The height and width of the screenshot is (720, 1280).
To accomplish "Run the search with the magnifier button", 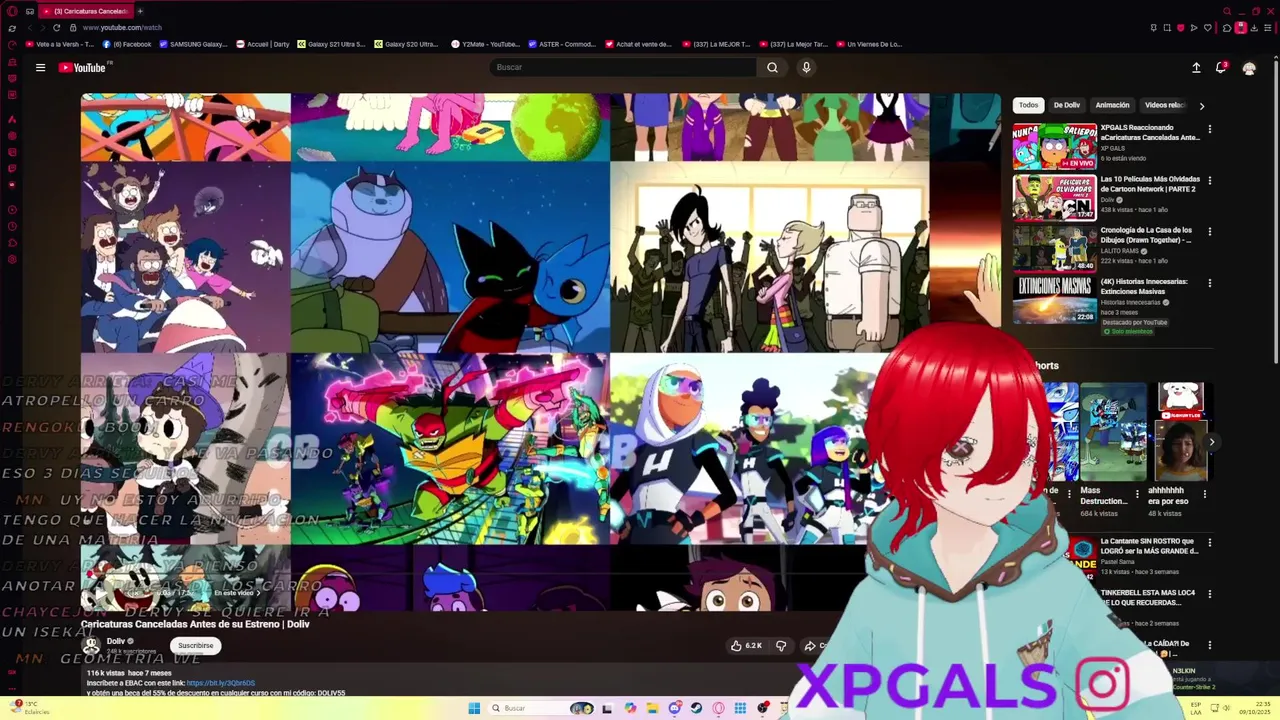I will [772, 67].
